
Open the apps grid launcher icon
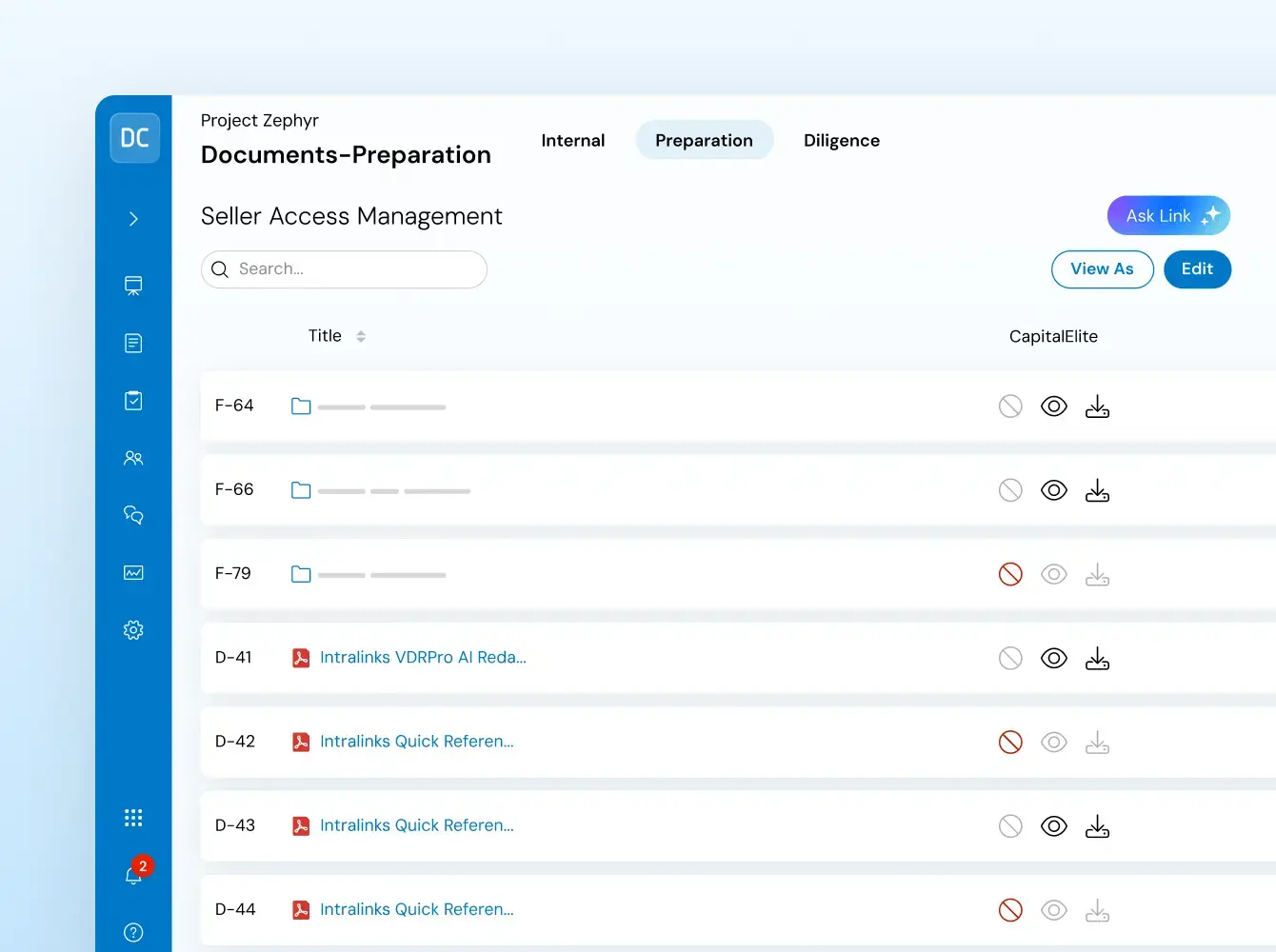pyautogui.click(x=133, y=818)
